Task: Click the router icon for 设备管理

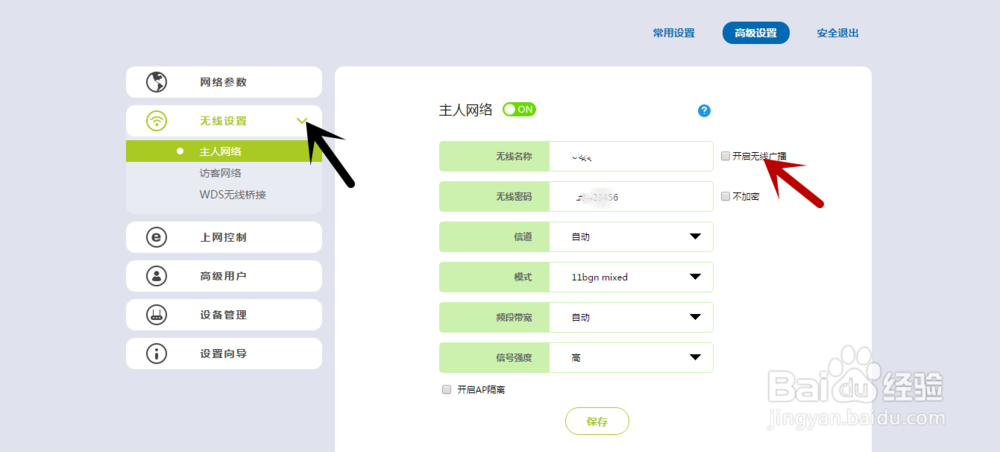Action: tap(156, 315)
